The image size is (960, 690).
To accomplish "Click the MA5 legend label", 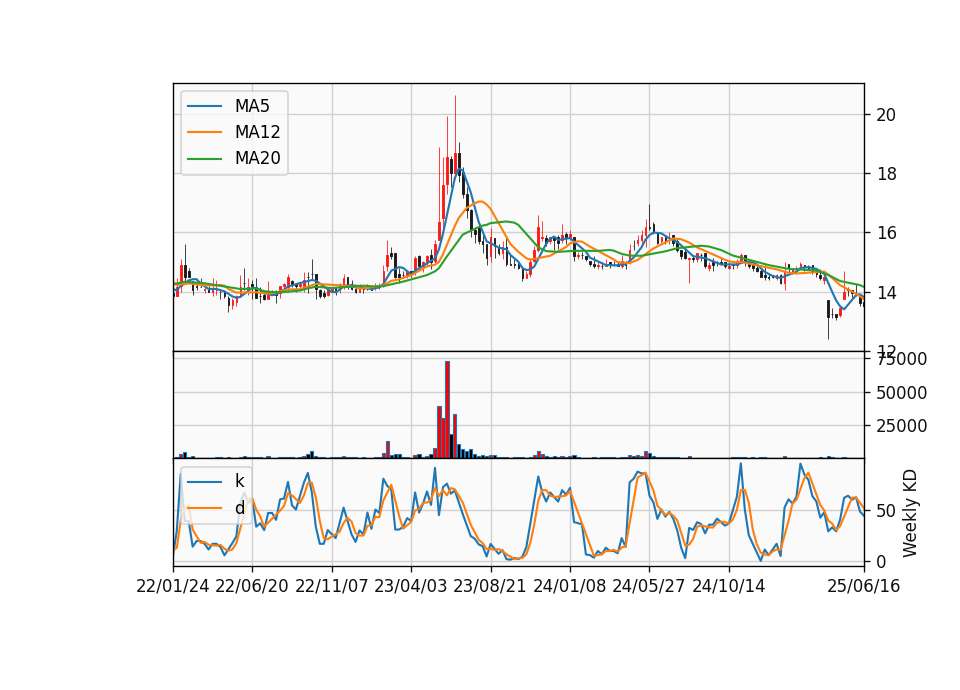I will click(252, 106).
